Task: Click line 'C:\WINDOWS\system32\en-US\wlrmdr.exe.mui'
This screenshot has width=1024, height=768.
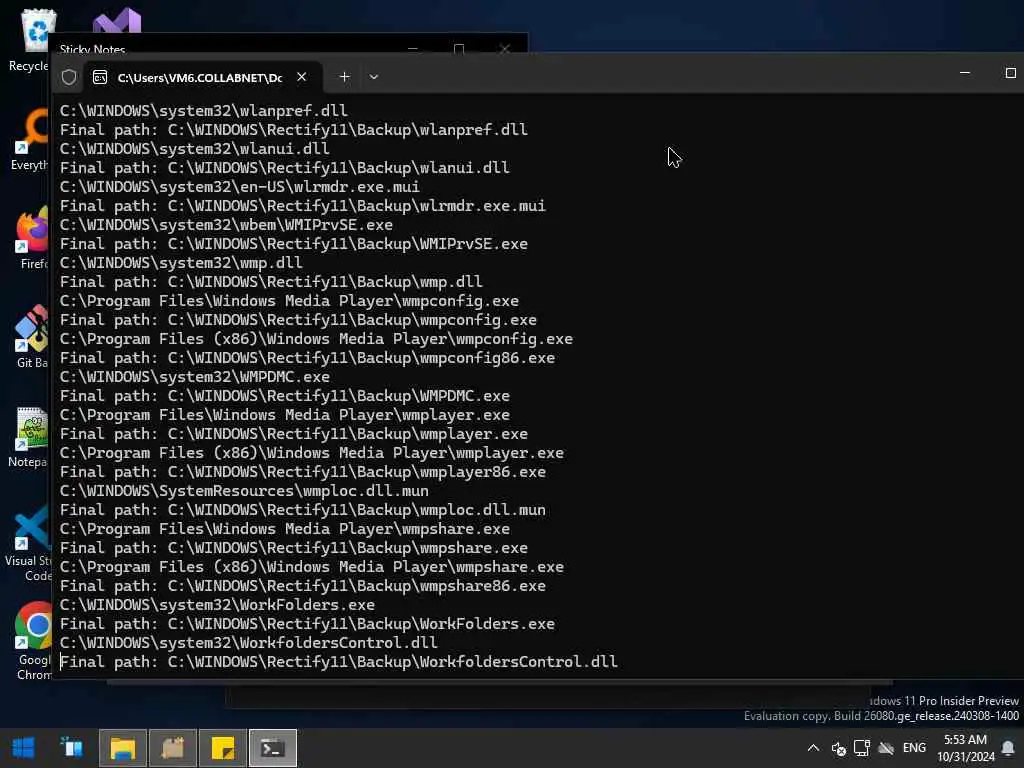Action: (x=240, y=187)
